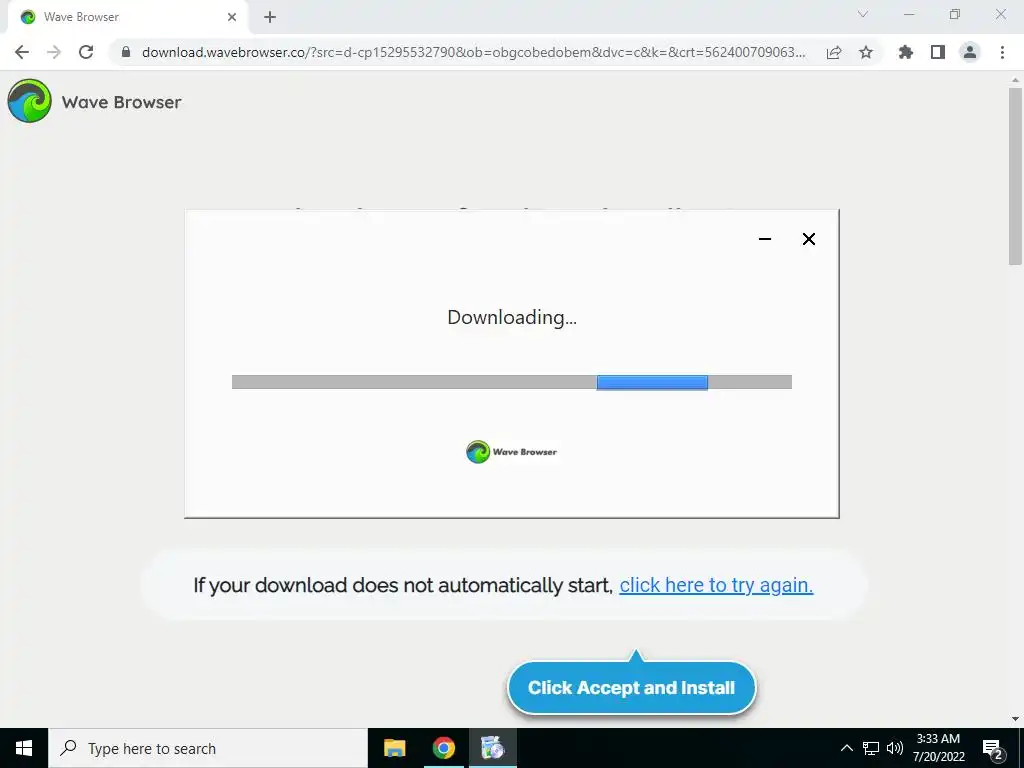1024x768 pixels.
Task: Minimize the Downloading dialog
Action: [x=765, y=239]
